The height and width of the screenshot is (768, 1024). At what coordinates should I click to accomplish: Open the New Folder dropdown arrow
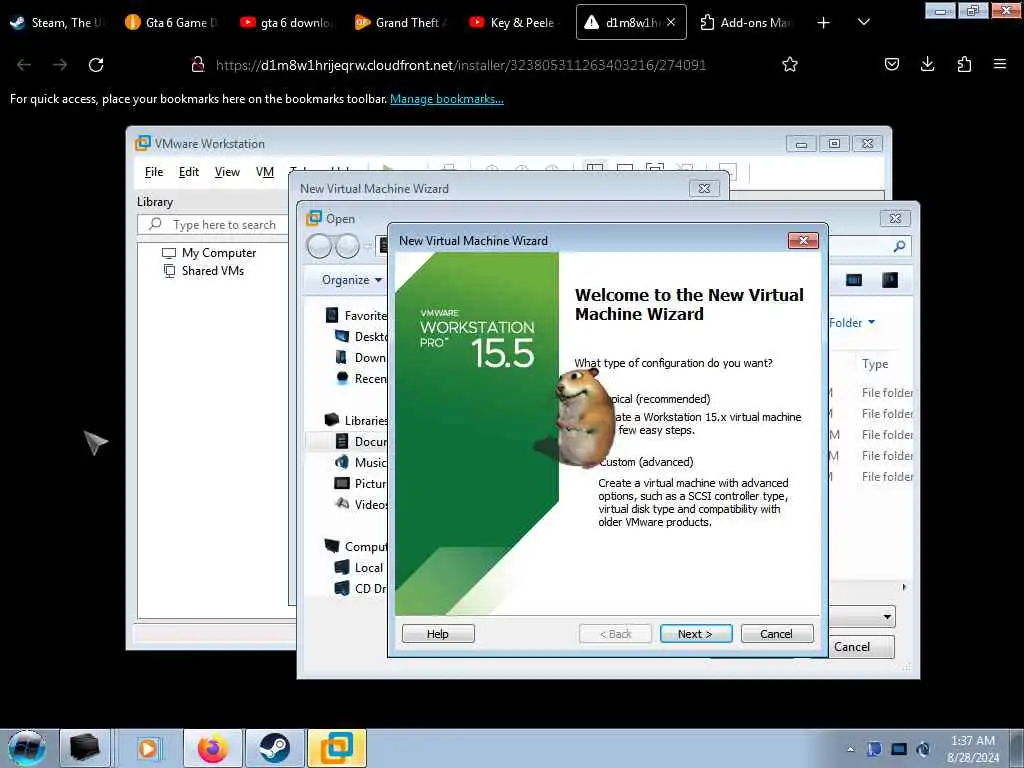pos(871,323)
